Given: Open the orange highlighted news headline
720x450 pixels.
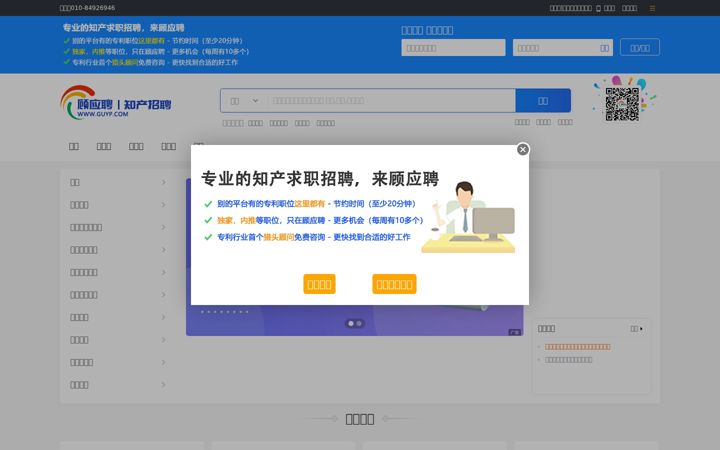Looking at the screenshot, I should (x=577, y=347).
